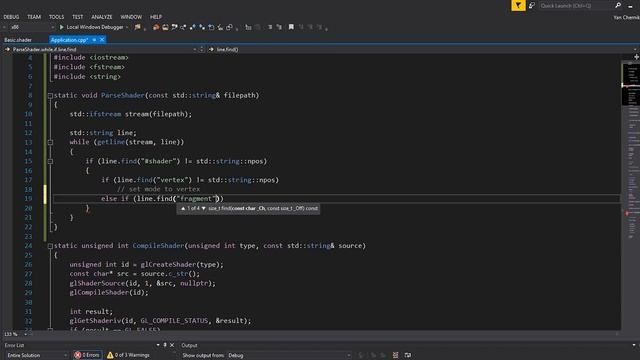Open the Entire Solution scope dropdown
This screenshot has width=640, height=360.
click(36, 356)
